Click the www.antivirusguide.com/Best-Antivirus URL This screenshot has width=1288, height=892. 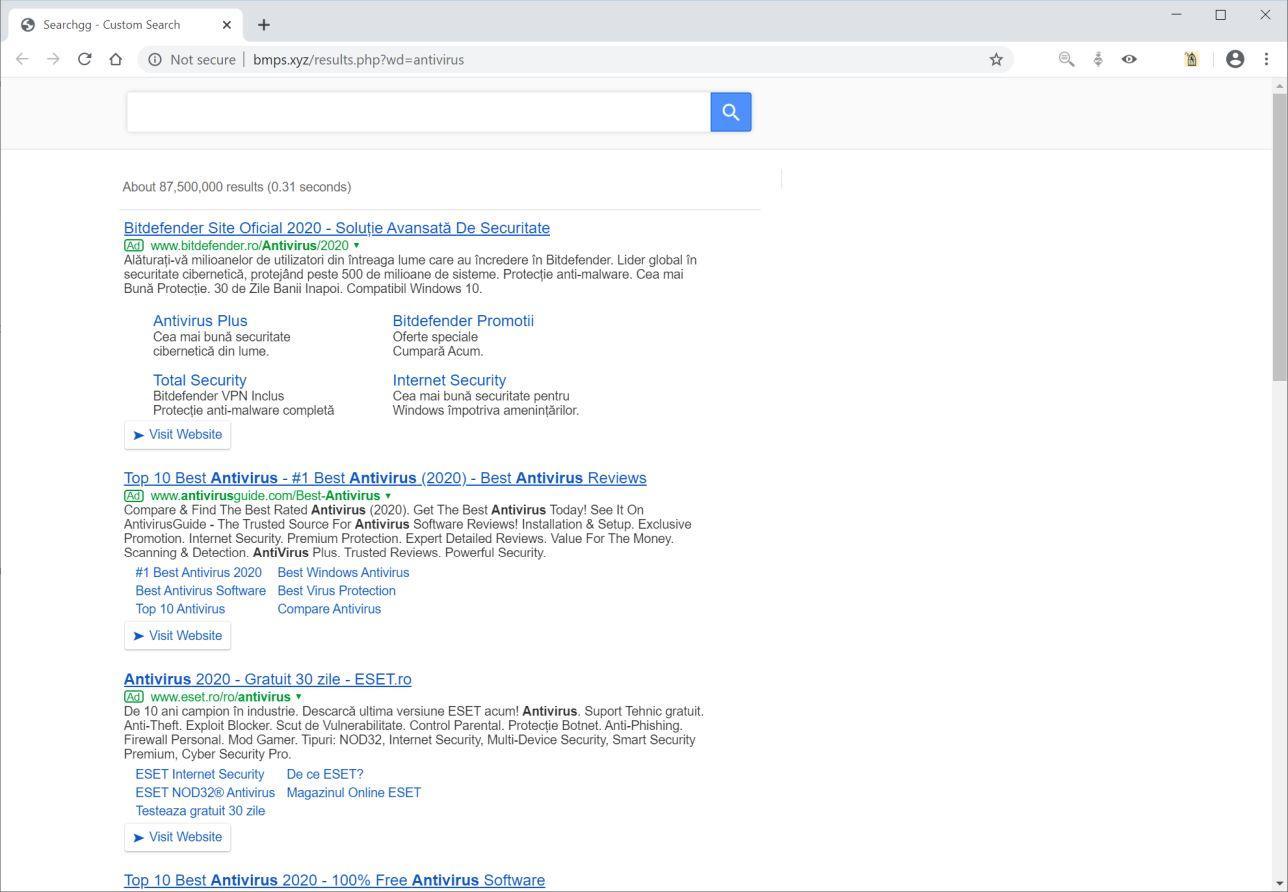pyautogui.click(x=265, y=496)
